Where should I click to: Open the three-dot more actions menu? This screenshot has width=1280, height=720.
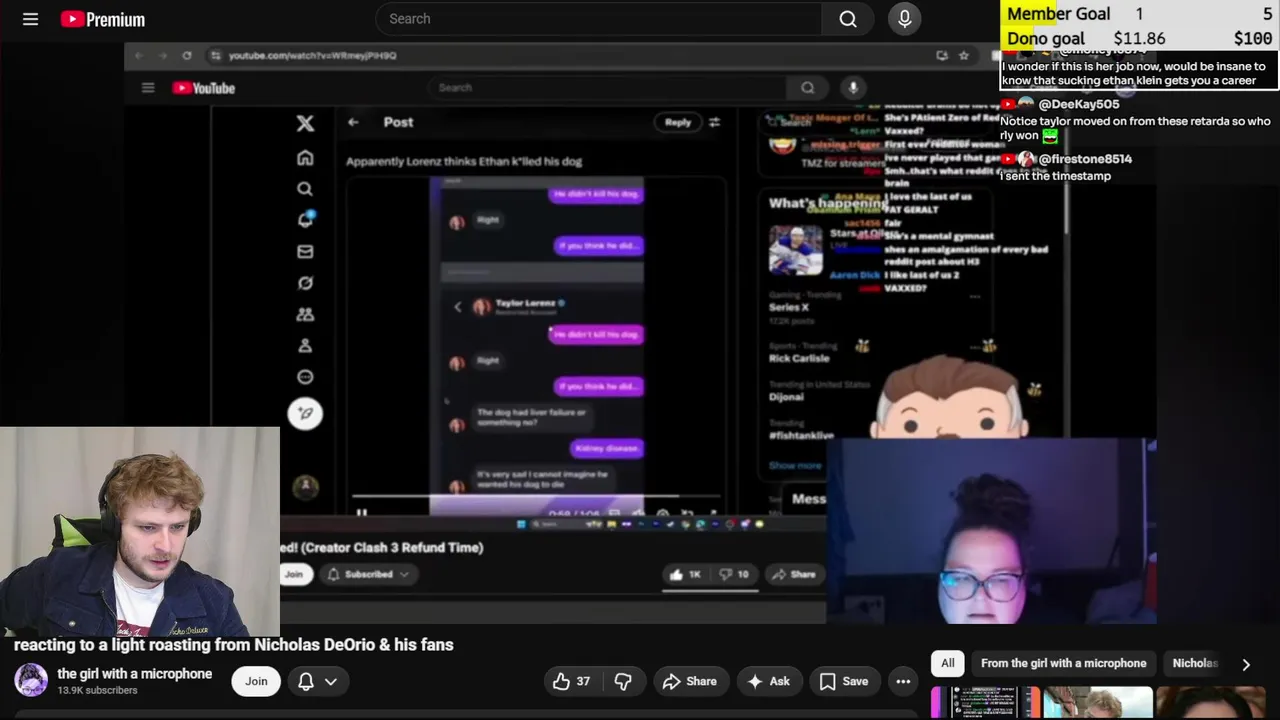(903, 681)
